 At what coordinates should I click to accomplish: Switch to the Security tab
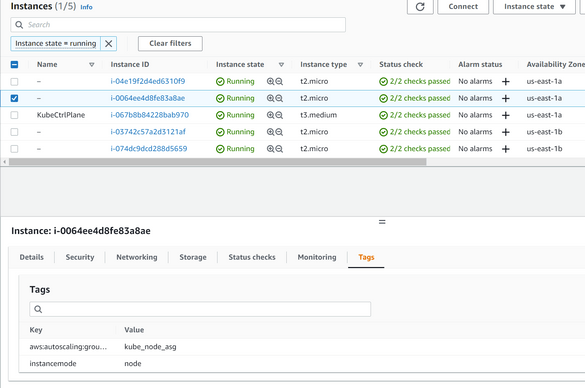[80, 257]
